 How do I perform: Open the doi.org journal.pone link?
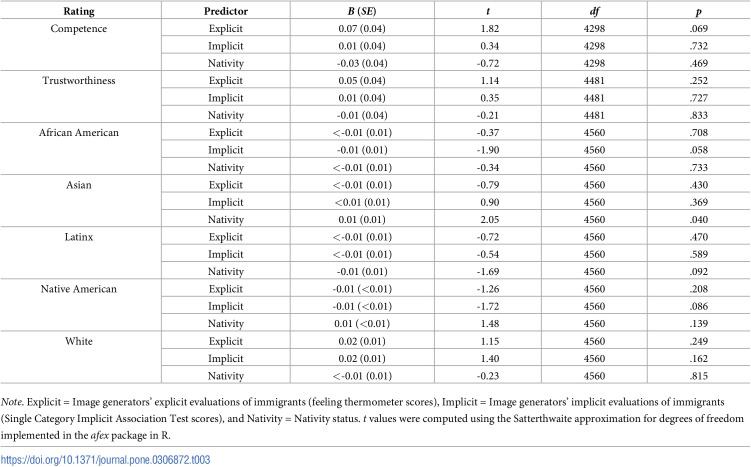click(105, 460)
